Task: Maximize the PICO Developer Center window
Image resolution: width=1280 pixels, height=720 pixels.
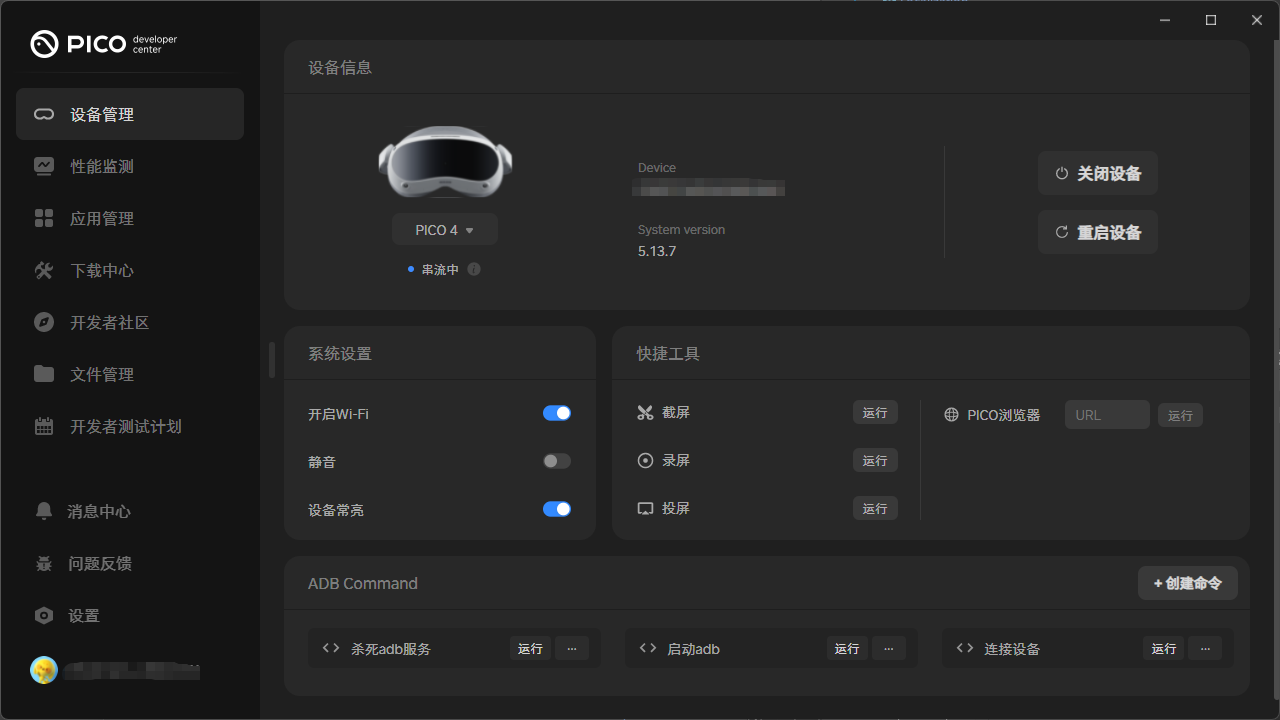Action: (1211, 20)
